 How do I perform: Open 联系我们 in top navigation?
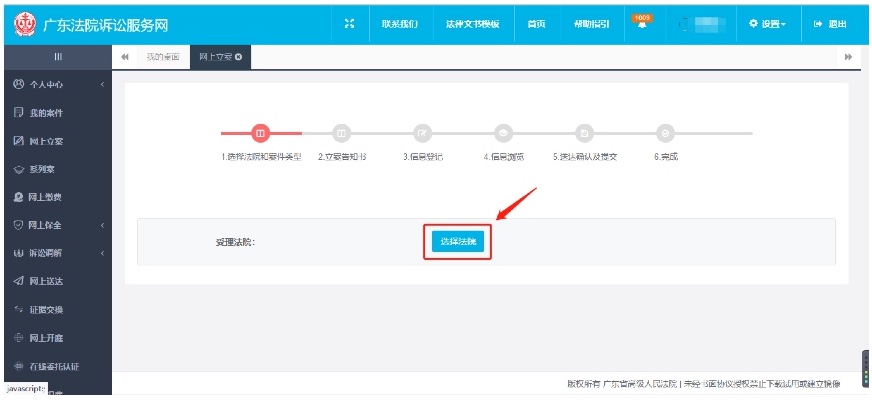click(x=400, y=24)
